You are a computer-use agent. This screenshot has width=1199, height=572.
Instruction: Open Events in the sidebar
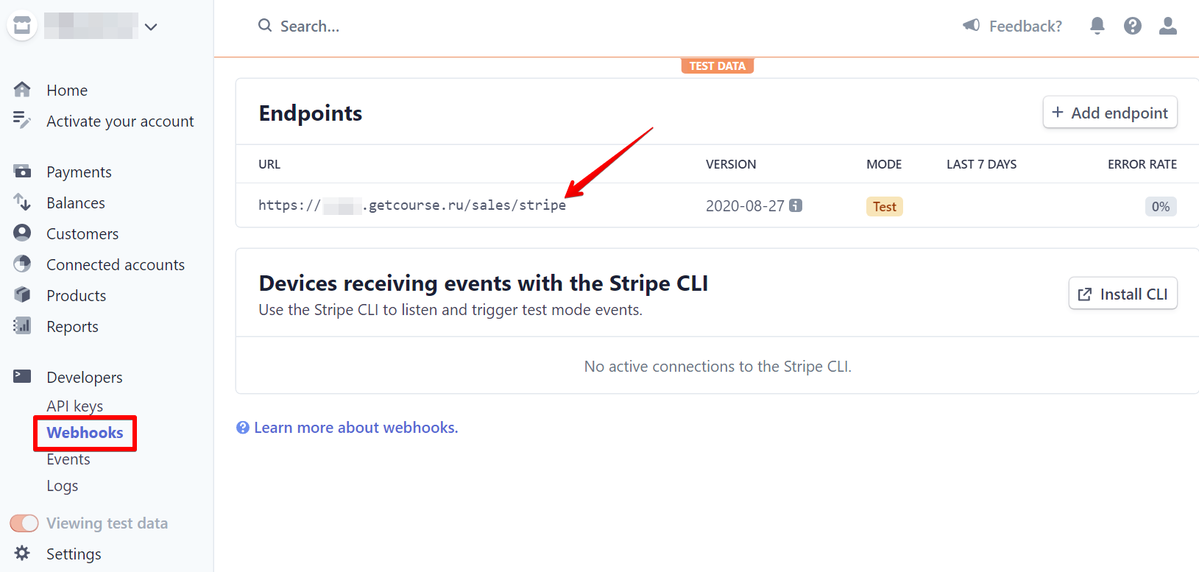point(68,459)
